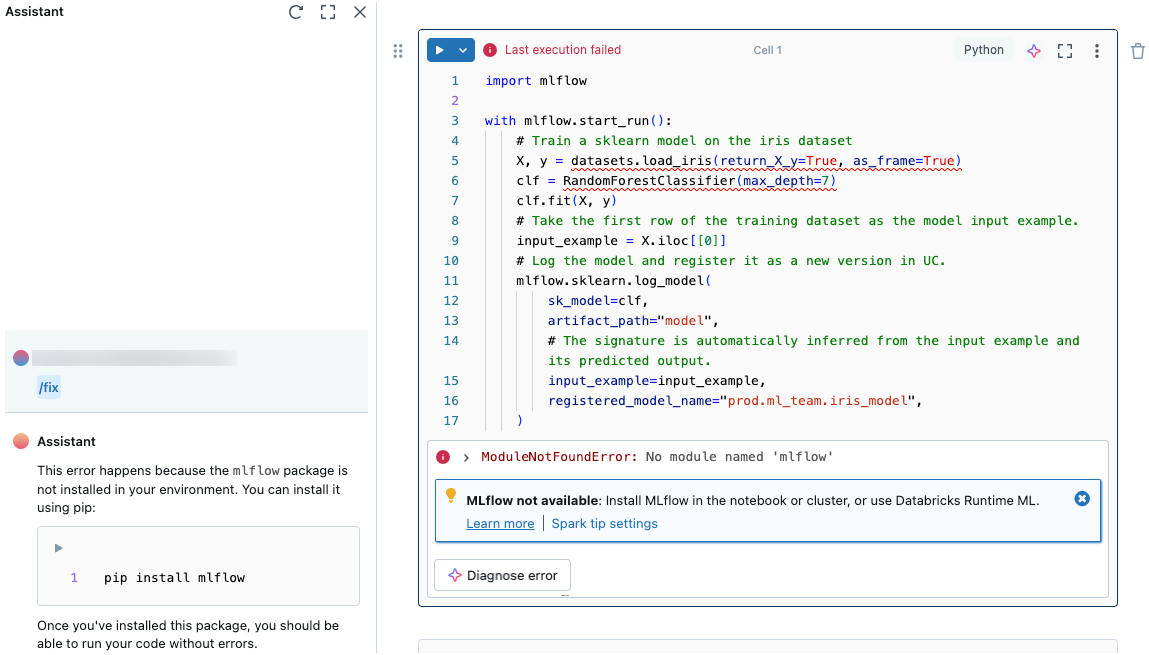Click the Assistant sparkle icon in cell toolbar

(x=1034, y=51)
